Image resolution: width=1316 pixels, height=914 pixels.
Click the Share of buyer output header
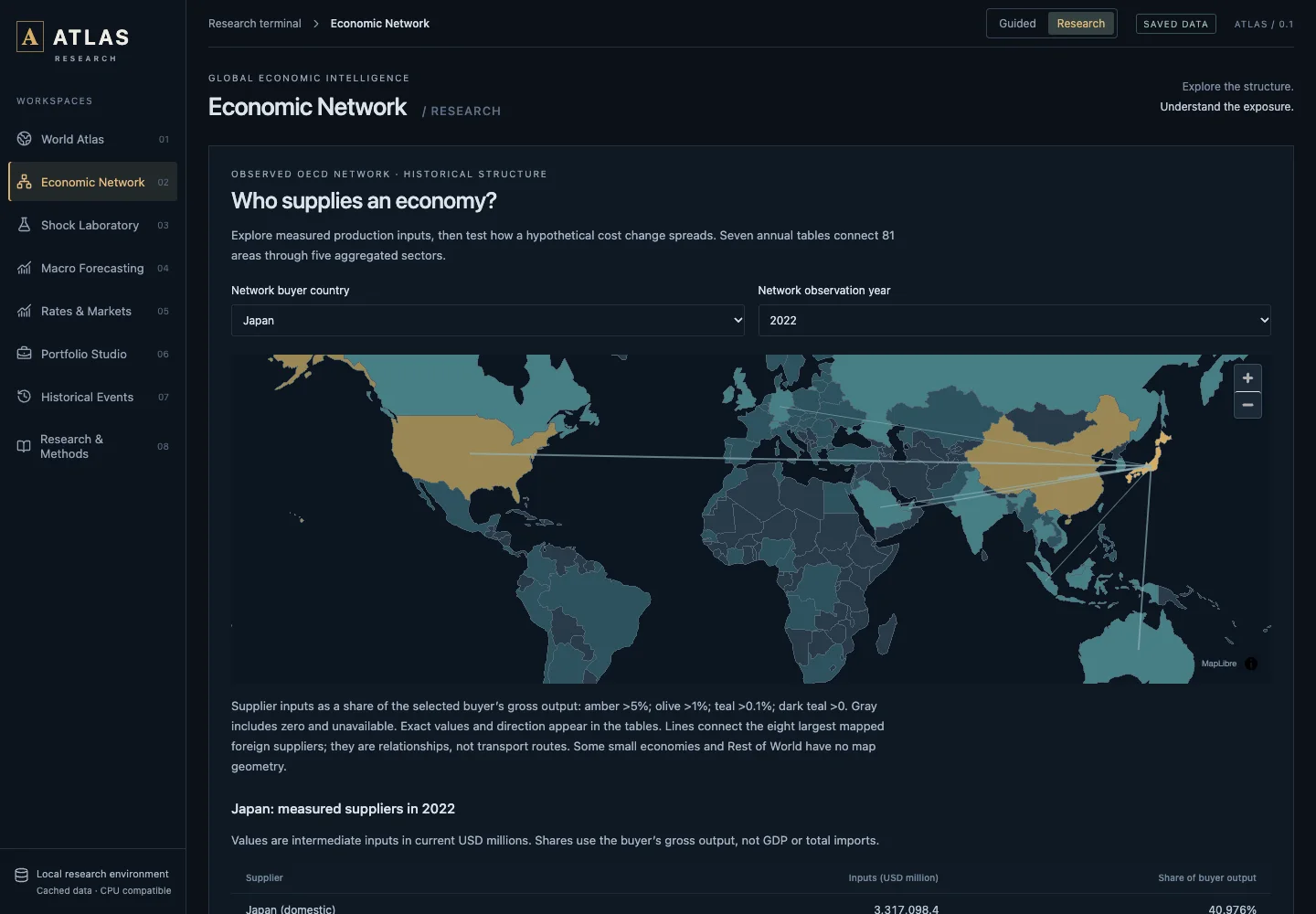tap(1206, 877)
